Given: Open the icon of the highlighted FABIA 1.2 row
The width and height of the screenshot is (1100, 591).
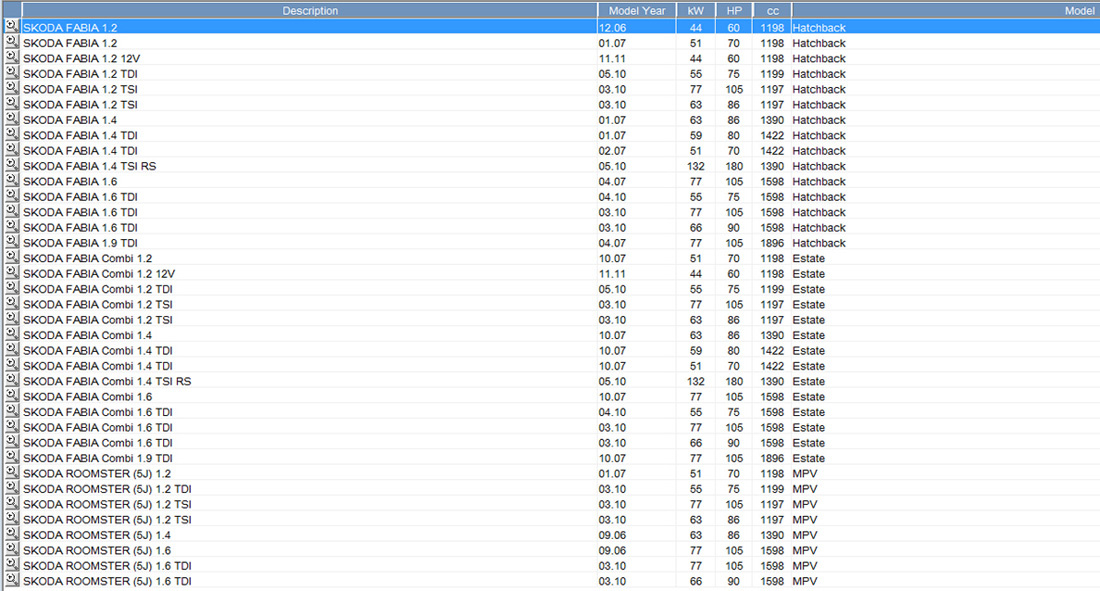Looking at the screenshot, I should pos(11,27).
